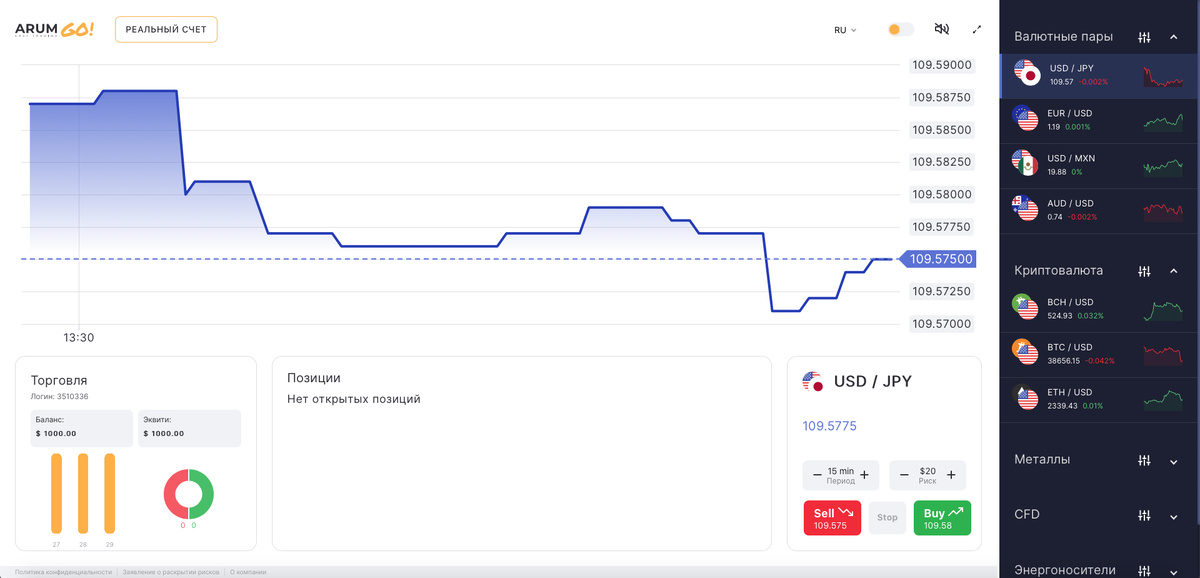Click the РЕАЛЬНЫЙ СЧЕТ button
Image resolution: width=1200 pixels, height=578 pixels.
pyautogui.click(x=165, y=29)
